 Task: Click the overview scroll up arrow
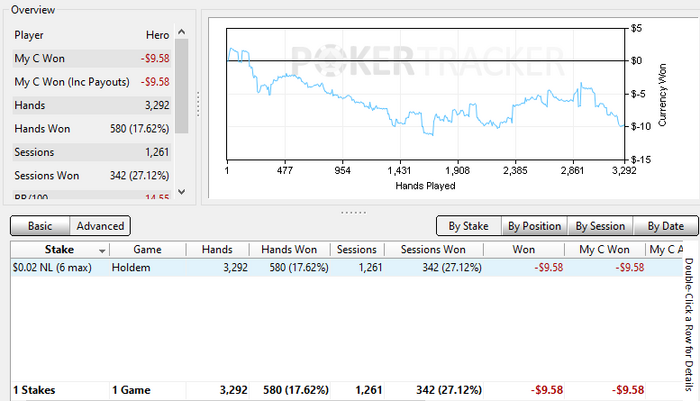pos(181,32)
